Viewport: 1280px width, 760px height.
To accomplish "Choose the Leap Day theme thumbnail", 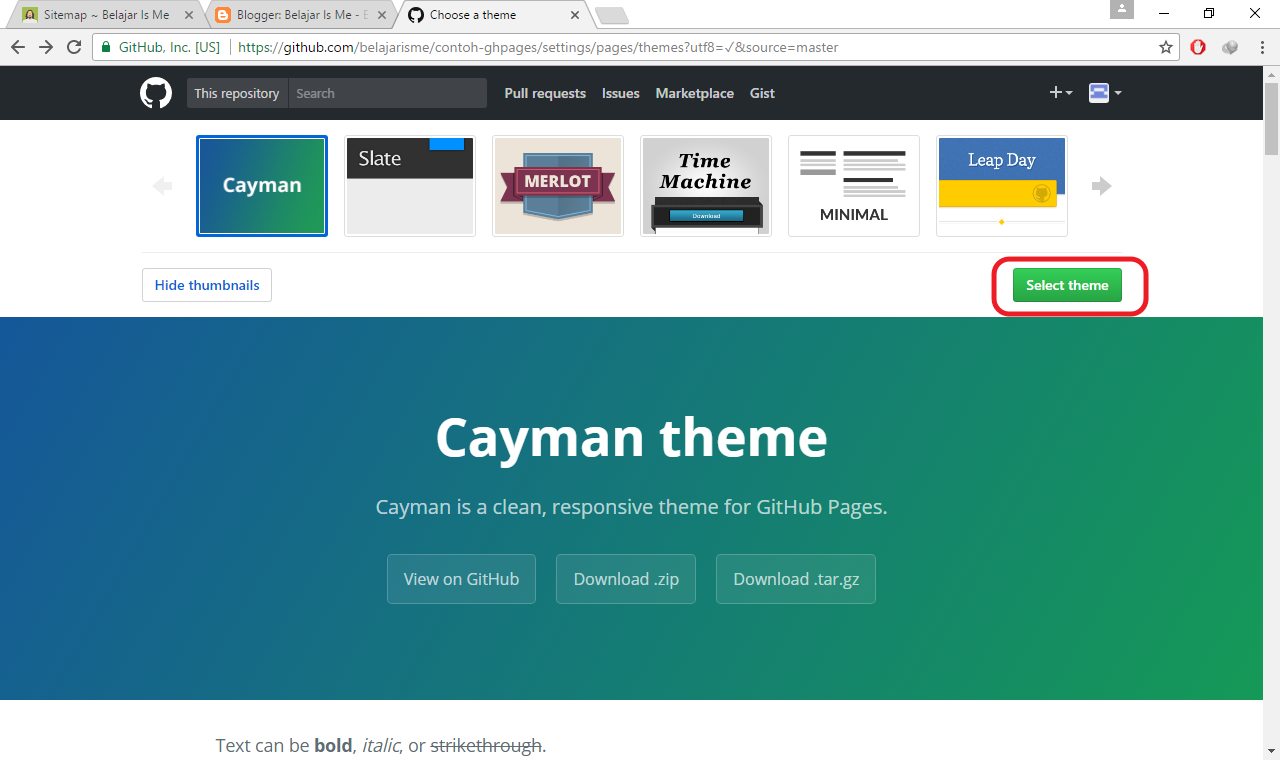I will pos(1002,186).
